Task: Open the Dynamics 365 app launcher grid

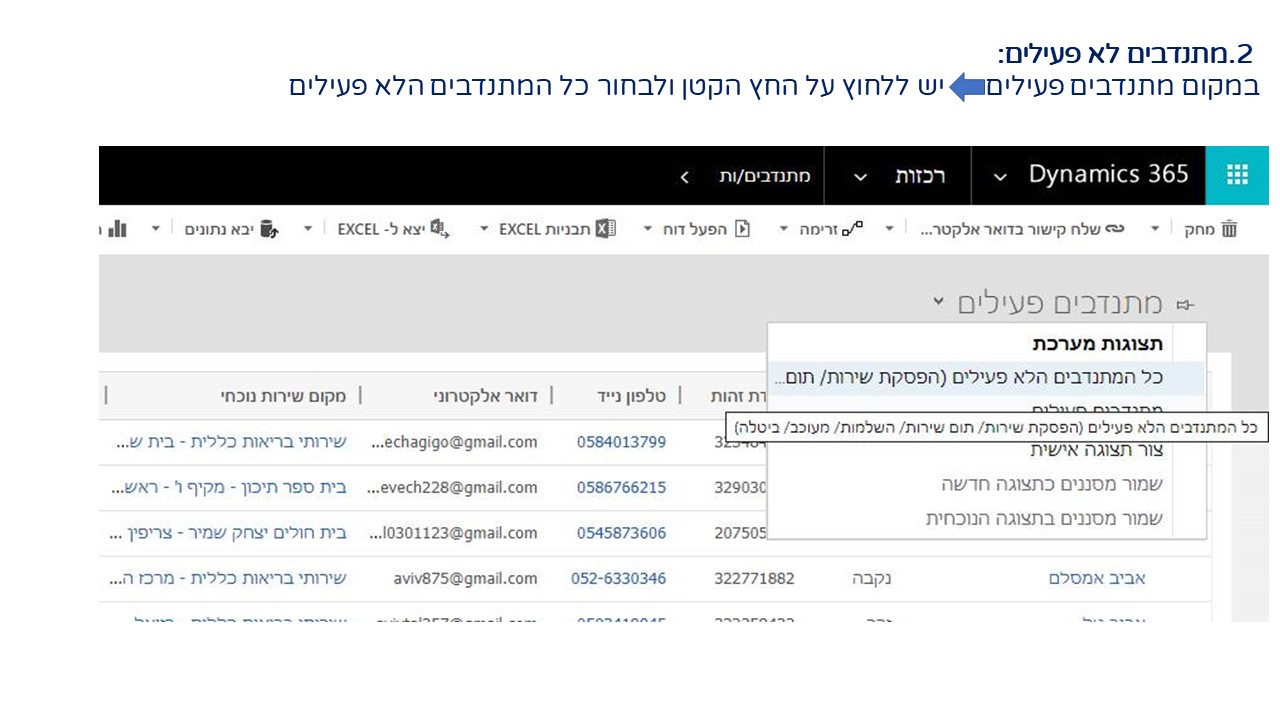Action: 1237,175
